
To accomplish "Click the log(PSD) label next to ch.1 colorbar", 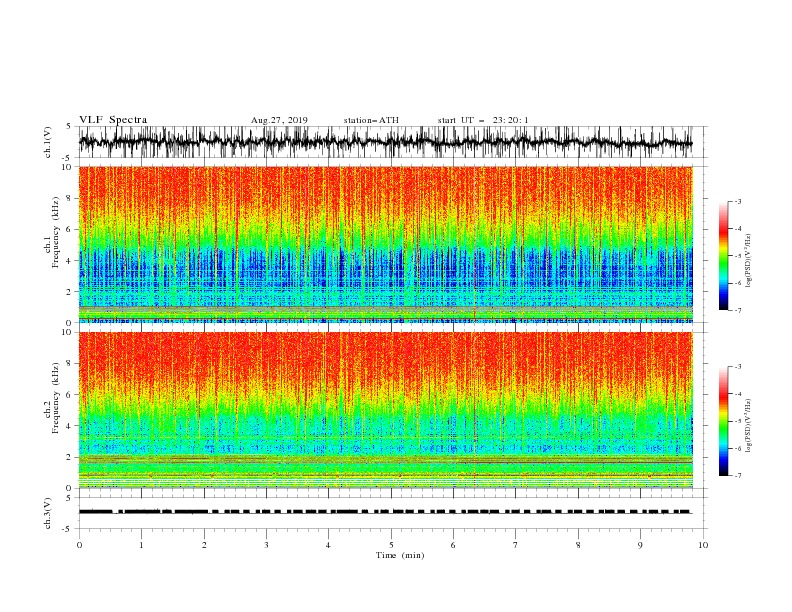I will point(748,261).
